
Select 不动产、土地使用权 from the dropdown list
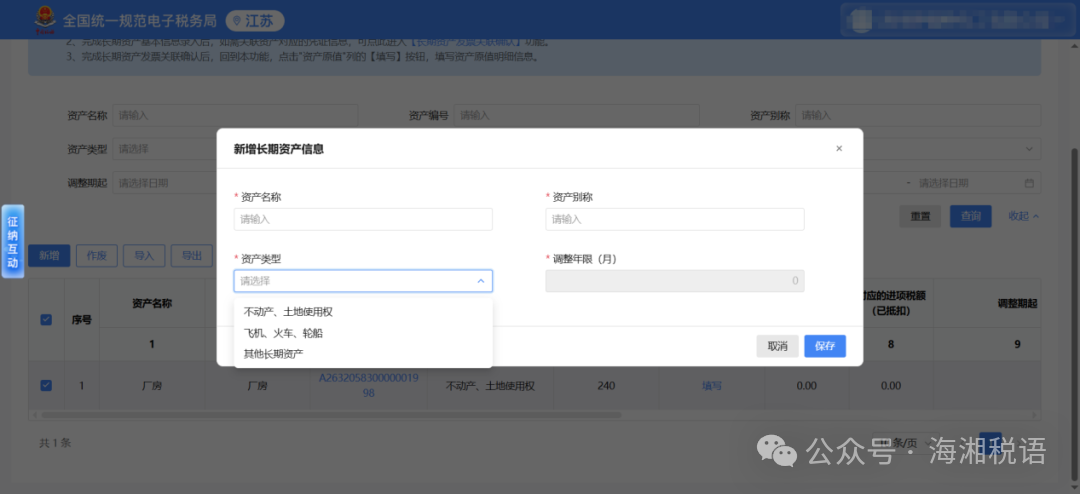tap(288, 312)
